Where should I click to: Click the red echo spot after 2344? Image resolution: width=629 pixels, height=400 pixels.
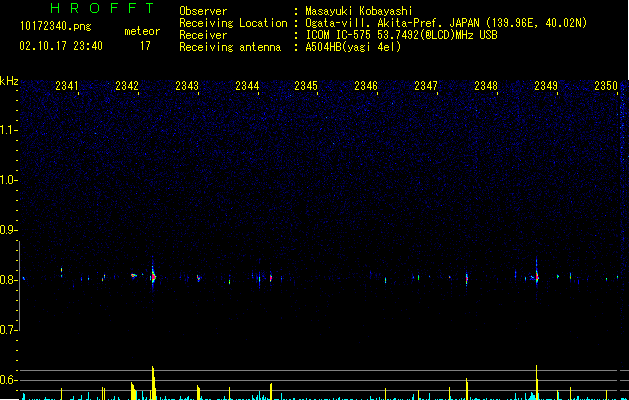click(271, 278)
